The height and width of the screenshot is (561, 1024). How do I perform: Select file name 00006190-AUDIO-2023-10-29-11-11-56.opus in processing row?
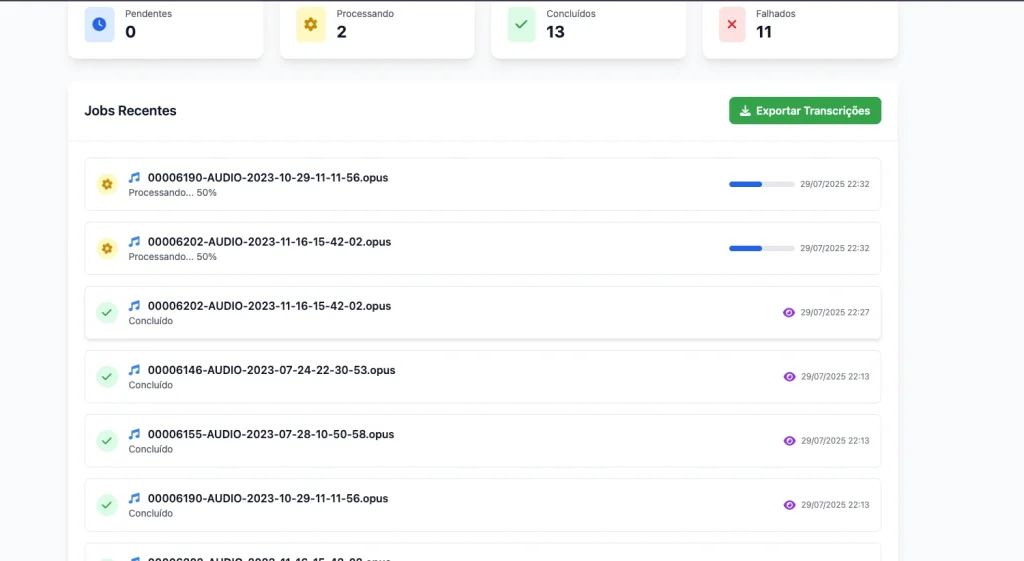coord(268,178)
